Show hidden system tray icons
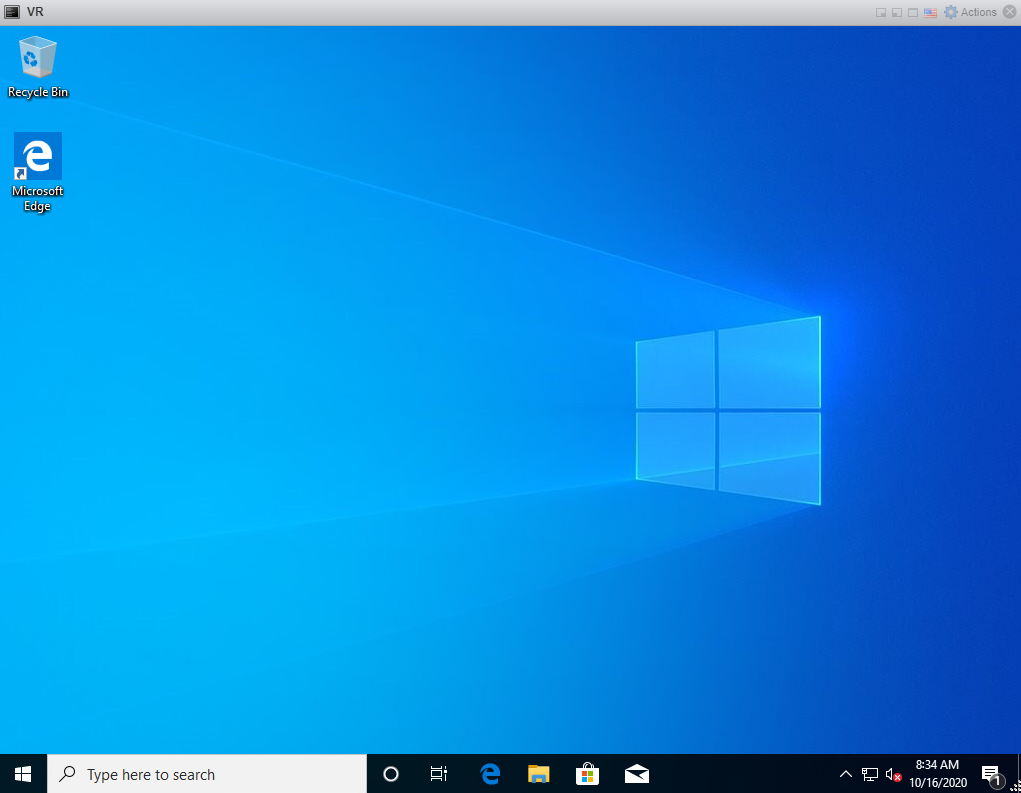 [x=845, y=774]
